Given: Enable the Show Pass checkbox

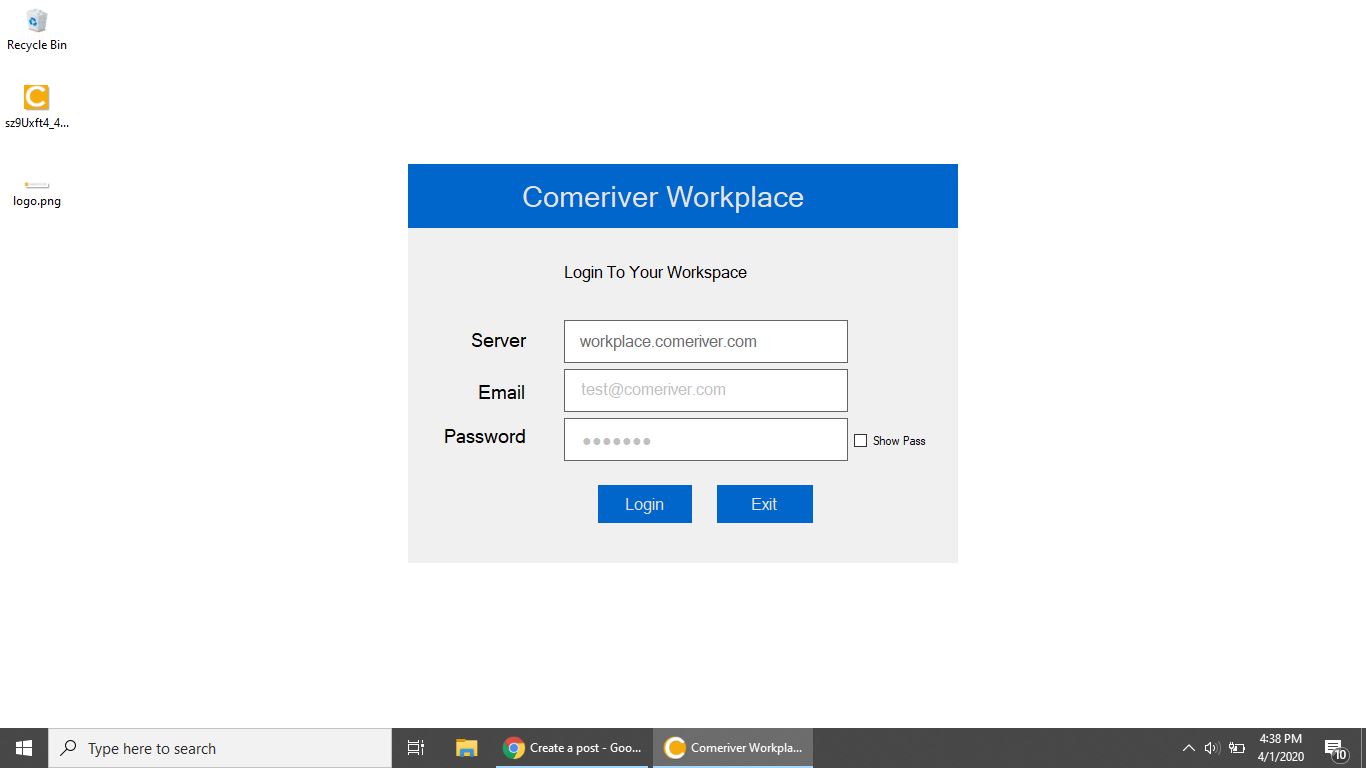Looking at the screenshot, I should [x=860, y=441].
